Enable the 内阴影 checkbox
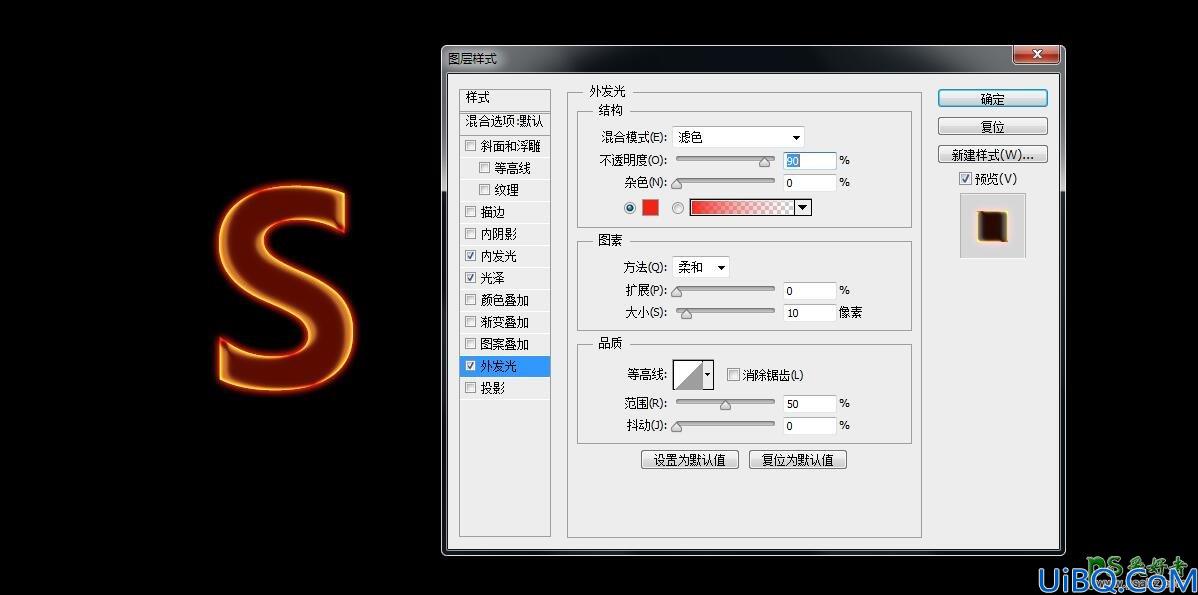 (x=470, y=234)
